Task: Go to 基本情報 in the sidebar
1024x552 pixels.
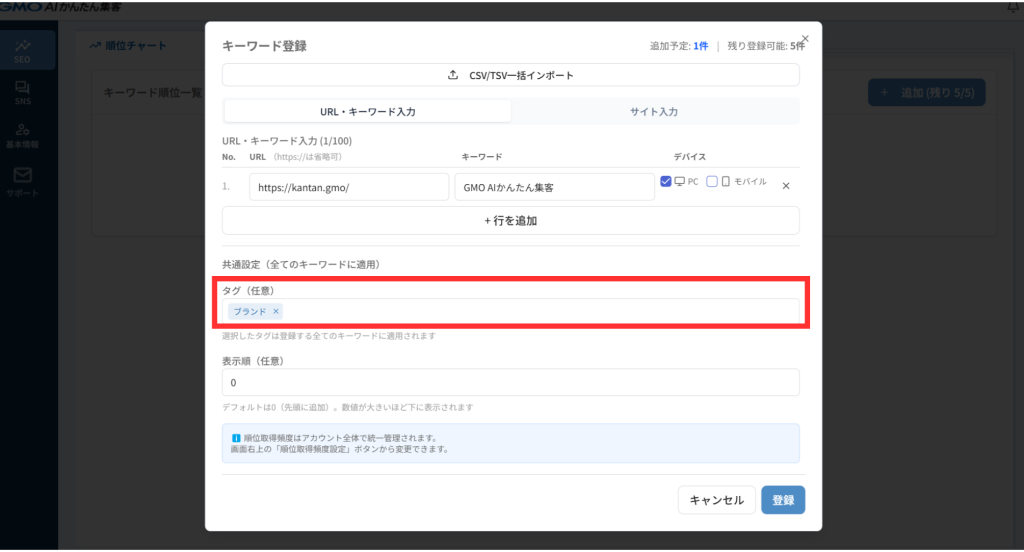Action: [22, 135]
